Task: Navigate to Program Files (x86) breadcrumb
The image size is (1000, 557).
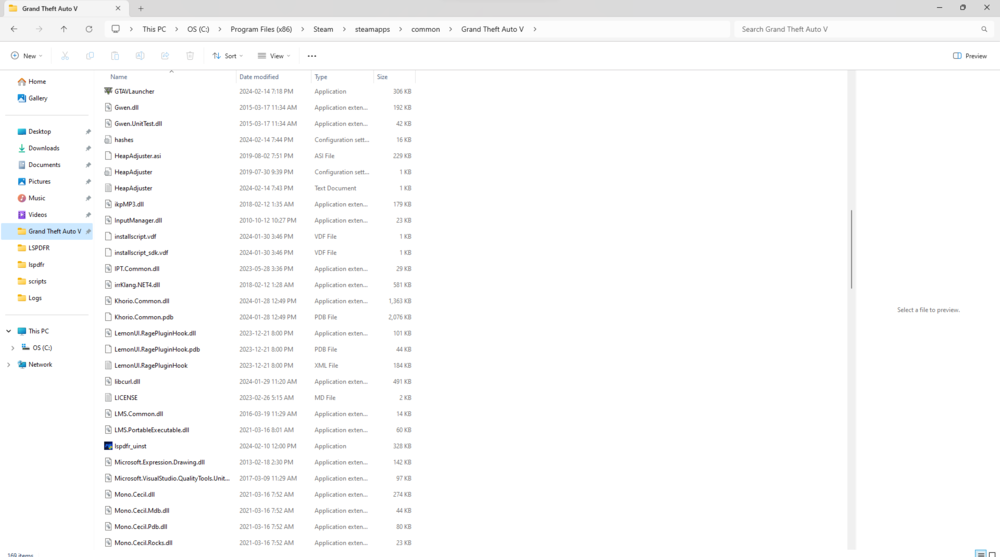Action: click(x=261, y=29)
